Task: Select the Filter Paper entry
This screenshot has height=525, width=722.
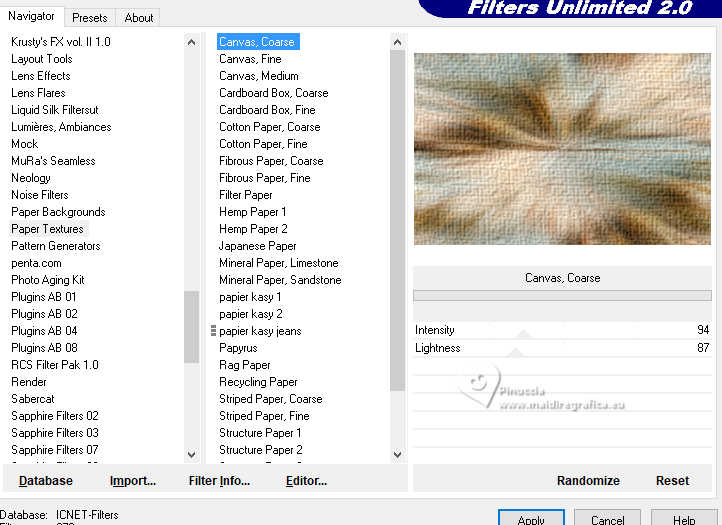Action: (x=246, y=195)
